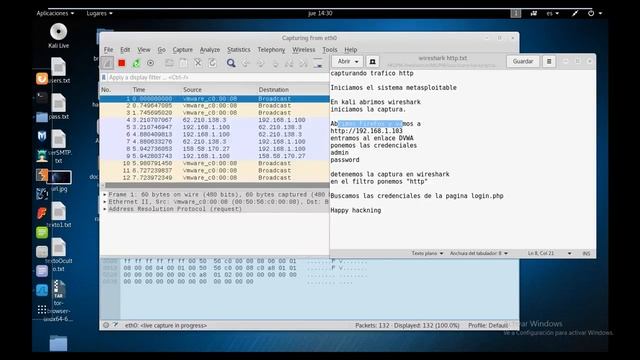The image size is (640, 360).
Task: Select packet 4 from 62.210.138.3
Action: tap(215, 120)
